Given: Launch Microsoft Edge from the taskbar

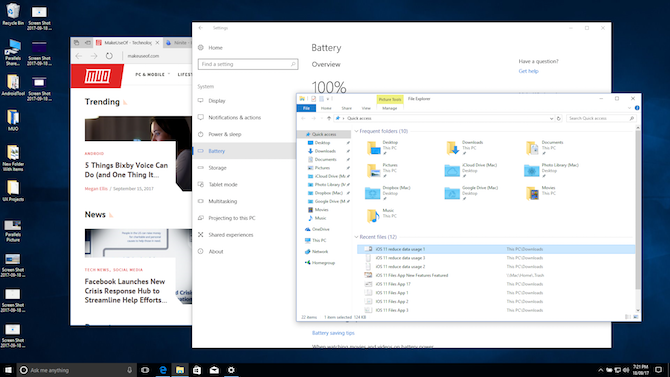Looking at the screenshot, I should coord(163,370).
